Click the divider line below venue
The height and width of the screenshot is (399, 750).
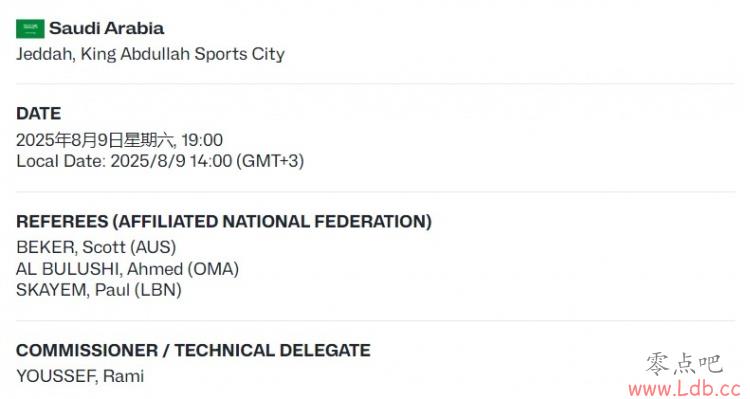[375, 84]
